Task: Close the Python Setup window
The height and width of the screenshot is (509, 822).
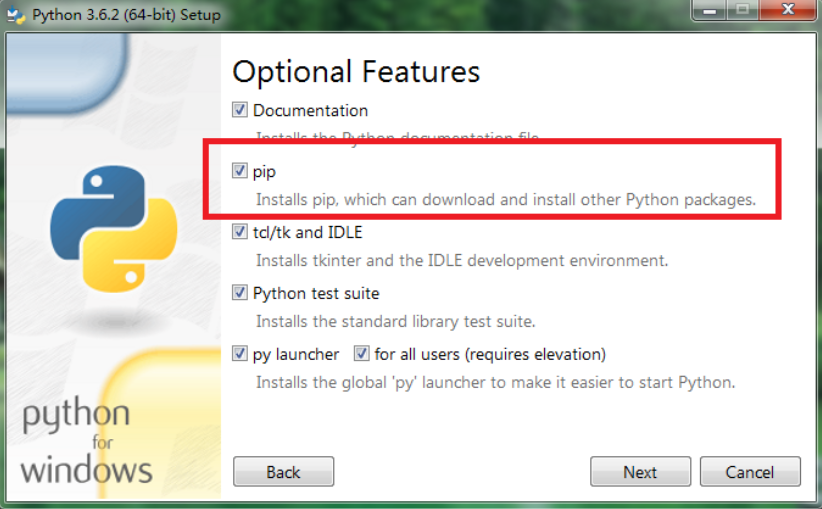Action: pyautogui.click(x=787, y=9)
